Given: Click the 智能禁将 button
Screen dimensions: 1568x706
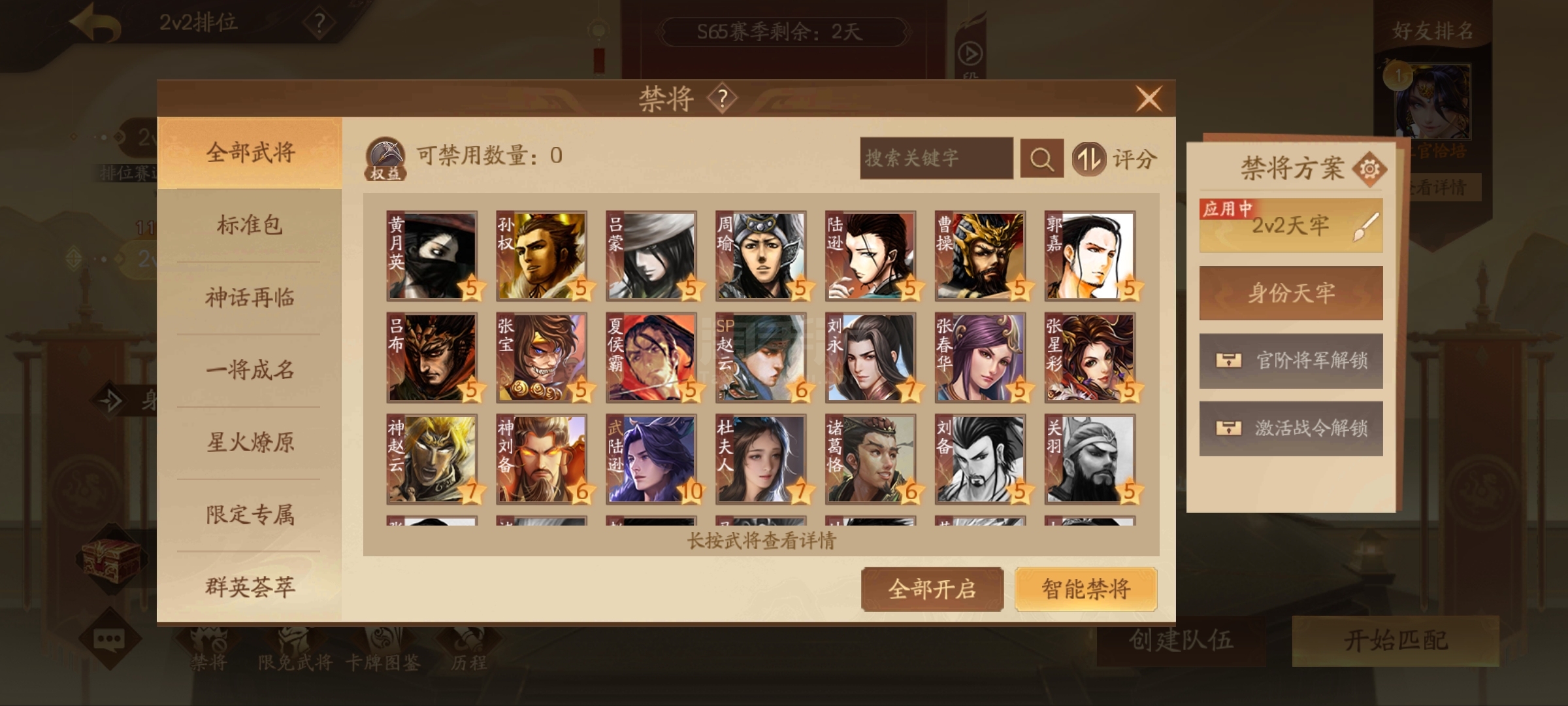Looking at the screenshot, I should [x=1086, y=590].
